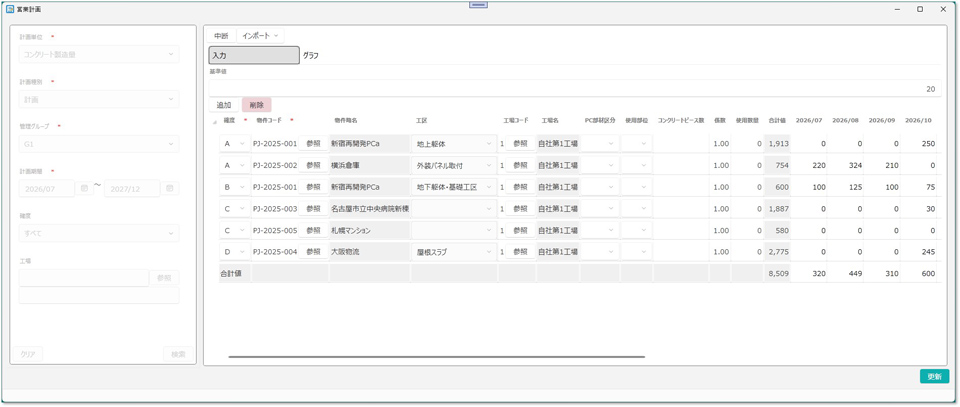This screenshot has width=960, height=407.
Task: Click the teal 更新 button
Action: pyautogui.click(x=934, y=376)
